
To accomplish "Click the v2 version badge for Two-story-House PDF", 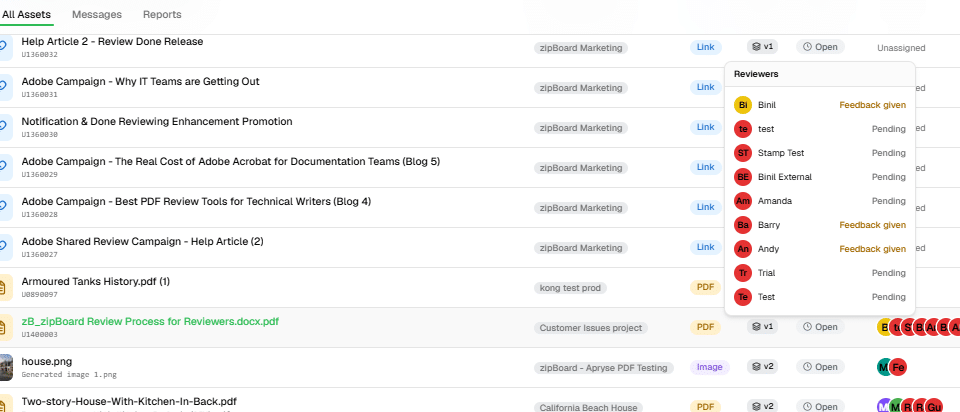I will pos(762,406).
